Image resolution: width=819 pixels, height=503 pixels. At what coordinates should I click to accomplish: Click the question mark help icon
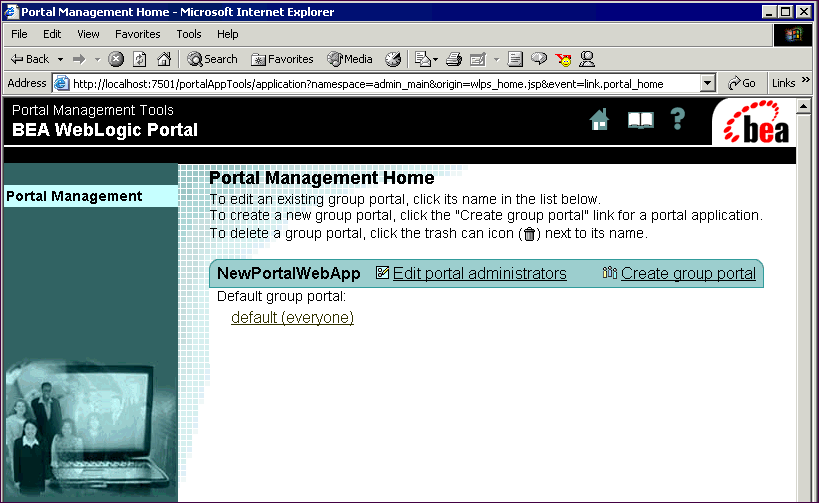(x=678, y=119)
